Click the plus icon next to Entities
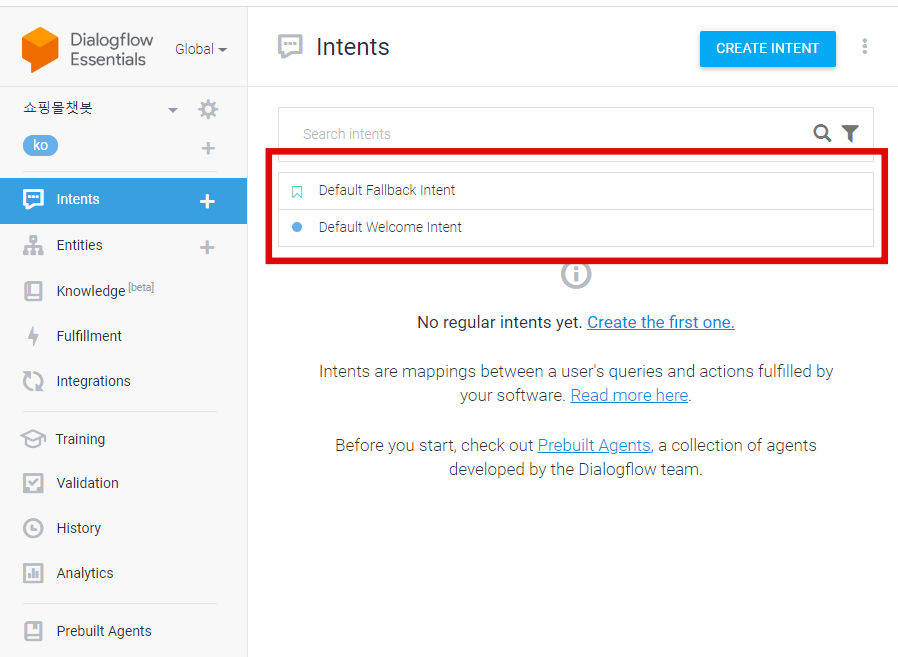The width and height of the screenshot is (898, 657). click(207, 245)
